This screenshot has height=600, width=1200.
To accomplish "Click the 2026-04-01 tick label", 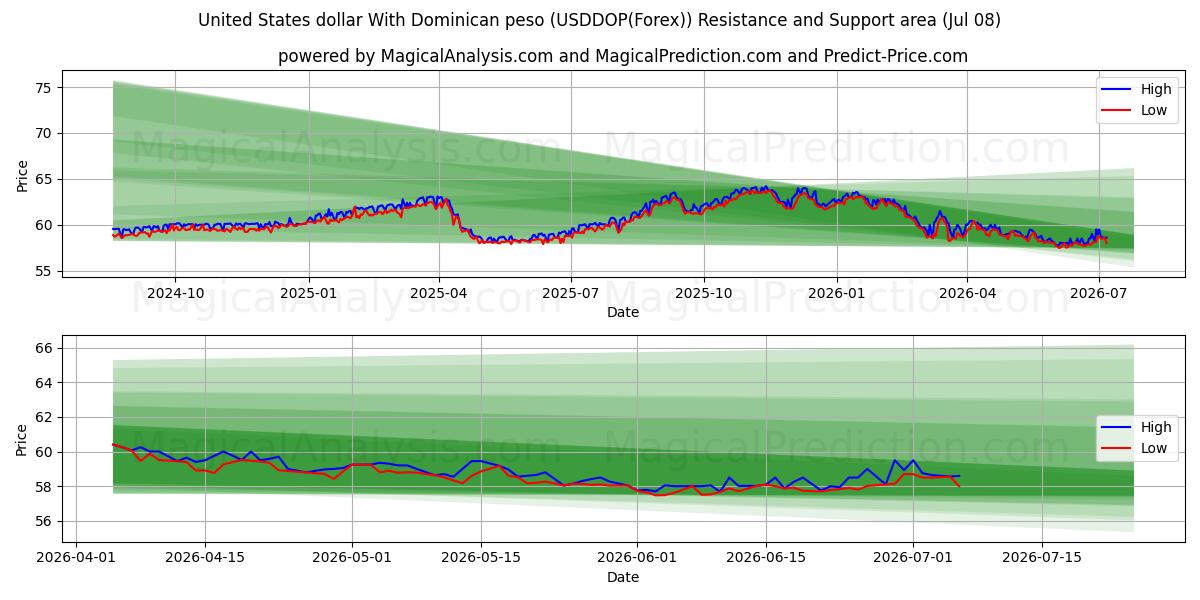I will point(78,558).
